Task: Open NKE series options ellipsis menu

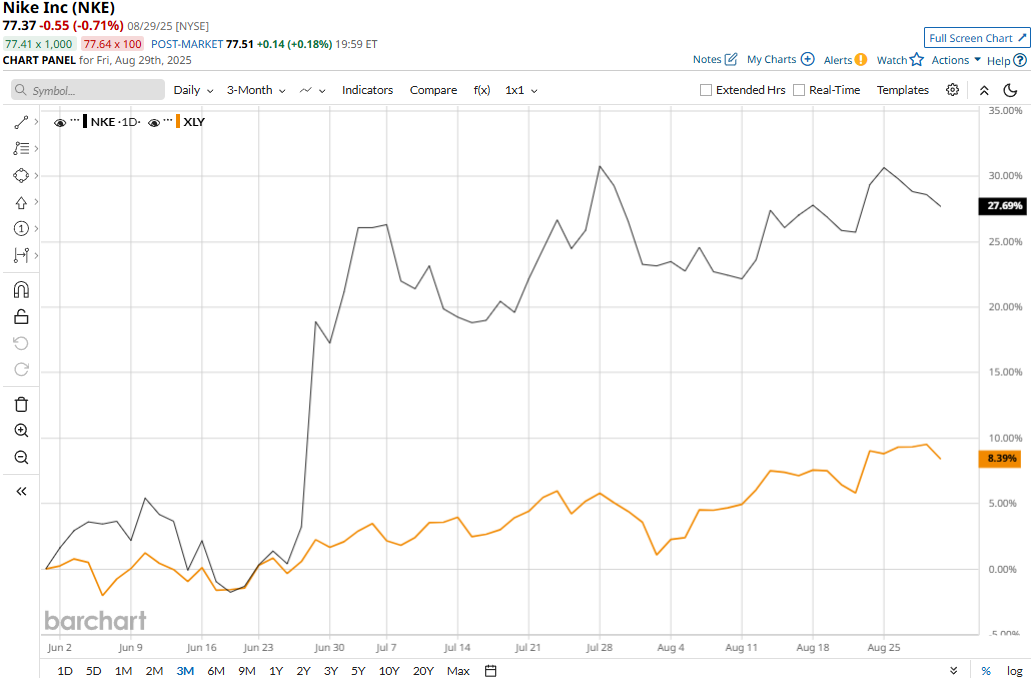Action: tap(74, 122)
